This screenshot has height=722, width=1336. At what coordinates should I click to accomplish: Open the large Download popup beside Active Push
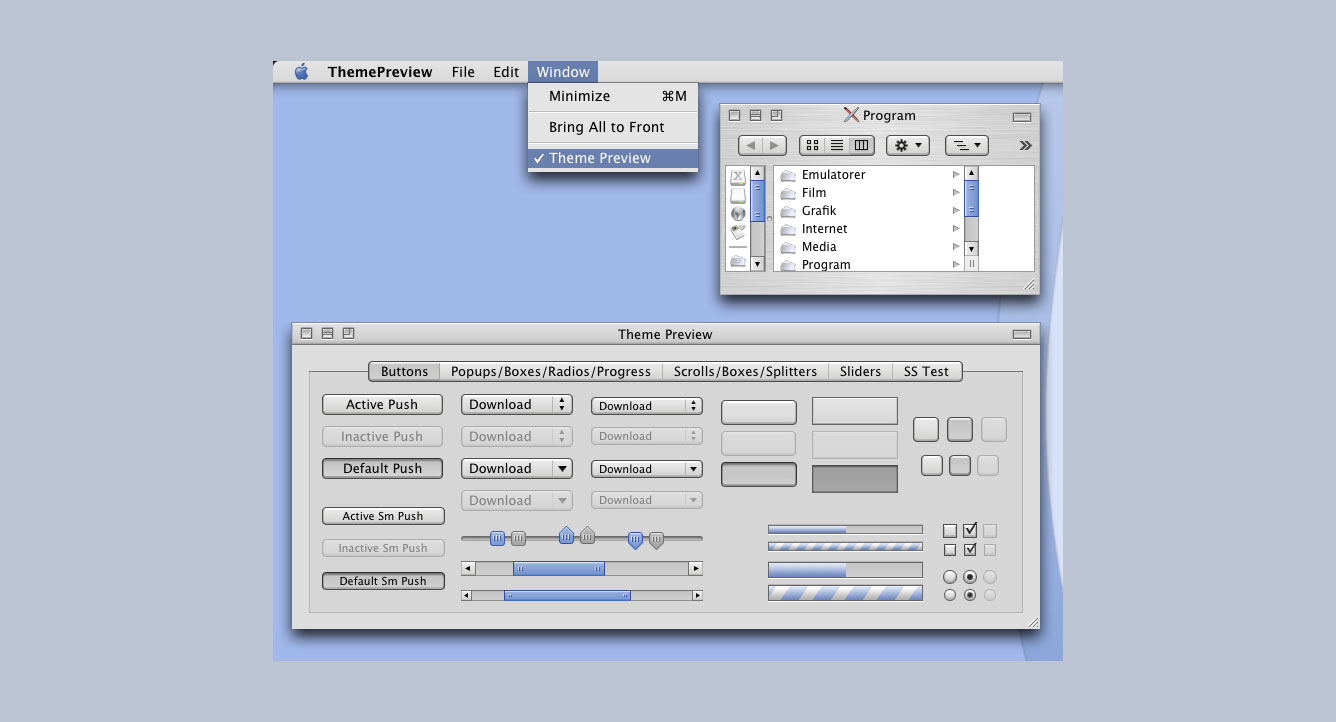tap(517, 404)
